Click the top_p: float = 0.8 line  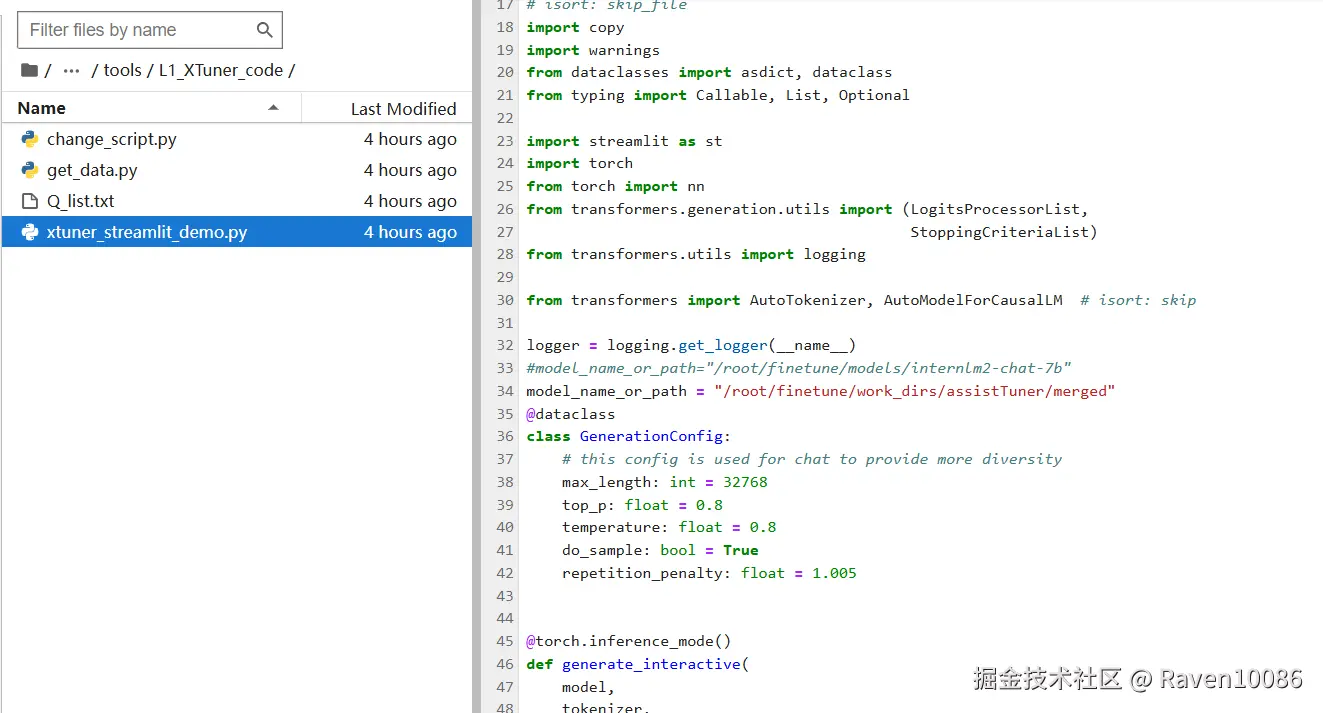[x=642, y=505]
